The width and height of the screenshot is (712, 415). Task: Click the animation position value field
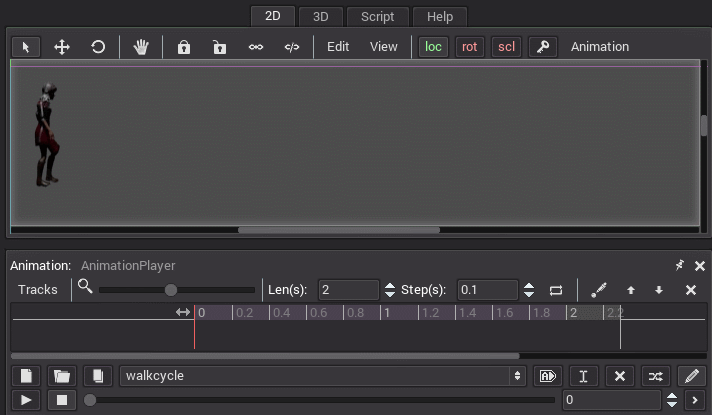(x=611, y=400)
